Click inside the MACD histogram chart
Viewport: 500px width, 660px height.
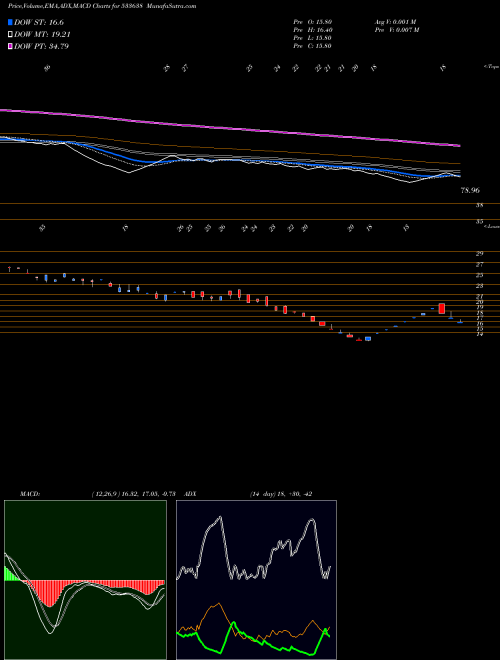85,580
